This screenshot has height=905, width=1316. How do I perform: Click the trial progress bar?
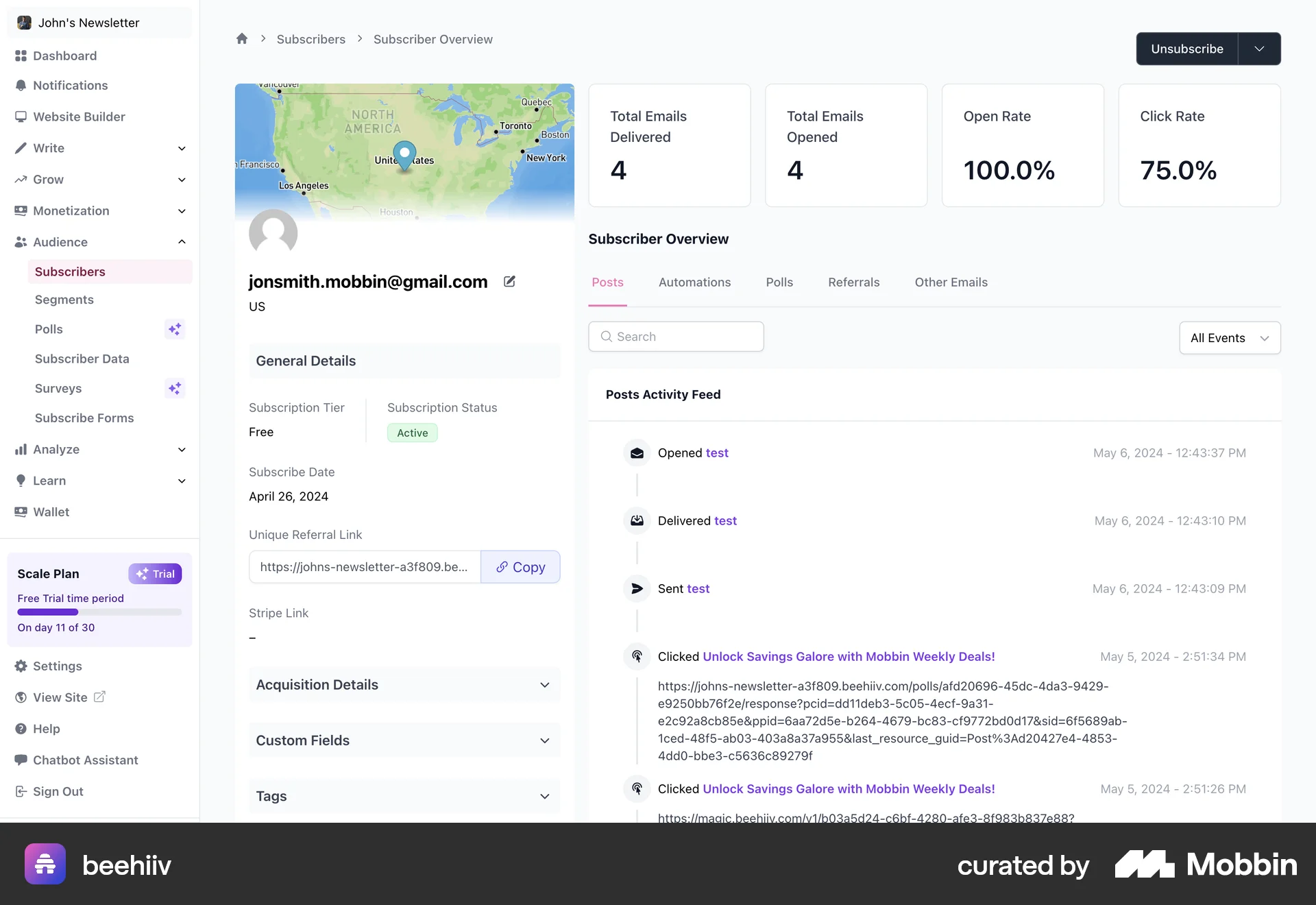pyautogui.click(x=99, y=612)
